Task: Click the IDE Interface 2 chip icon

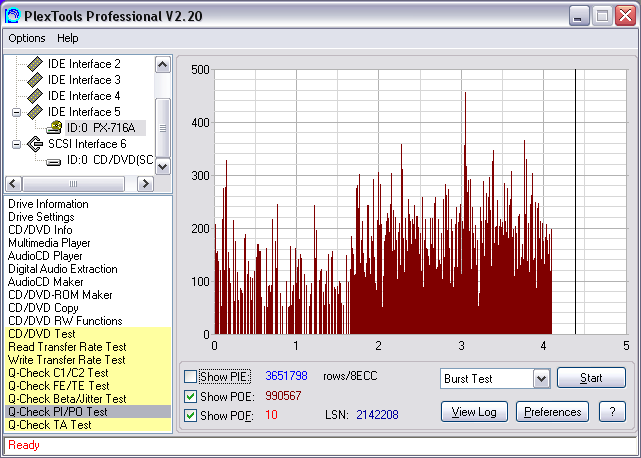Action: [35, 64]
